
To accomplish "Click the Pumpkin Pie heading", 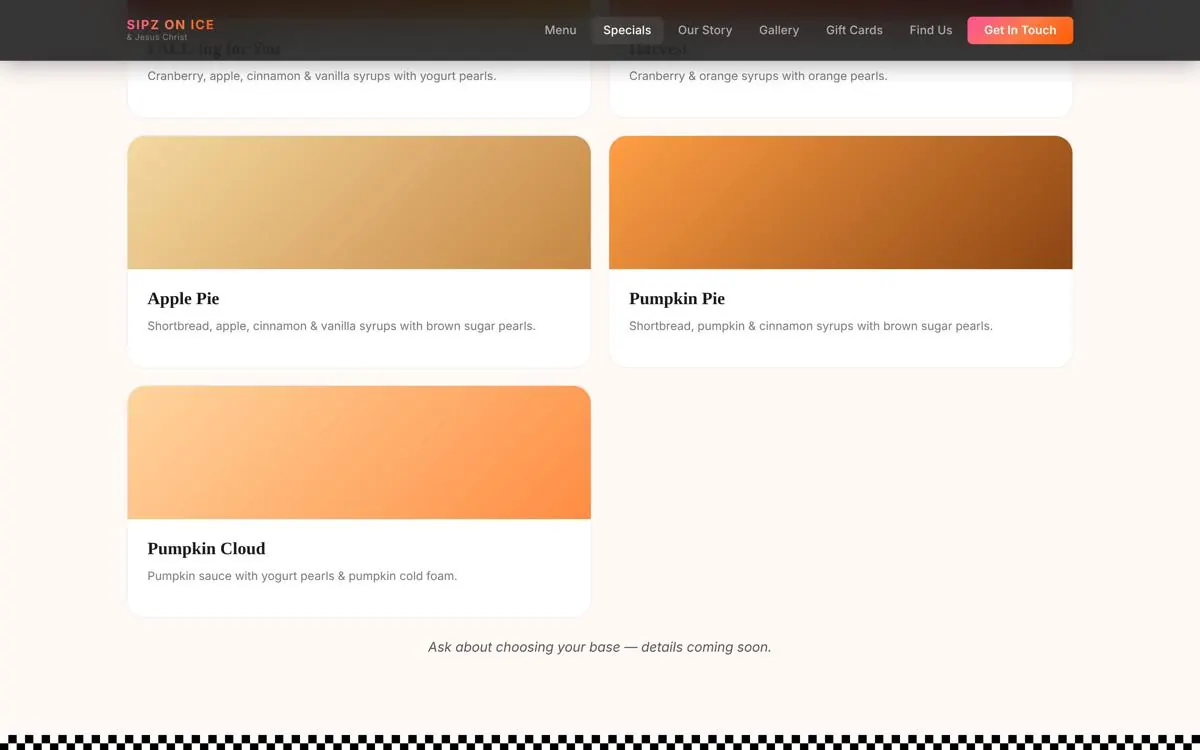I will pyautogui.click(x=677, y=298).
